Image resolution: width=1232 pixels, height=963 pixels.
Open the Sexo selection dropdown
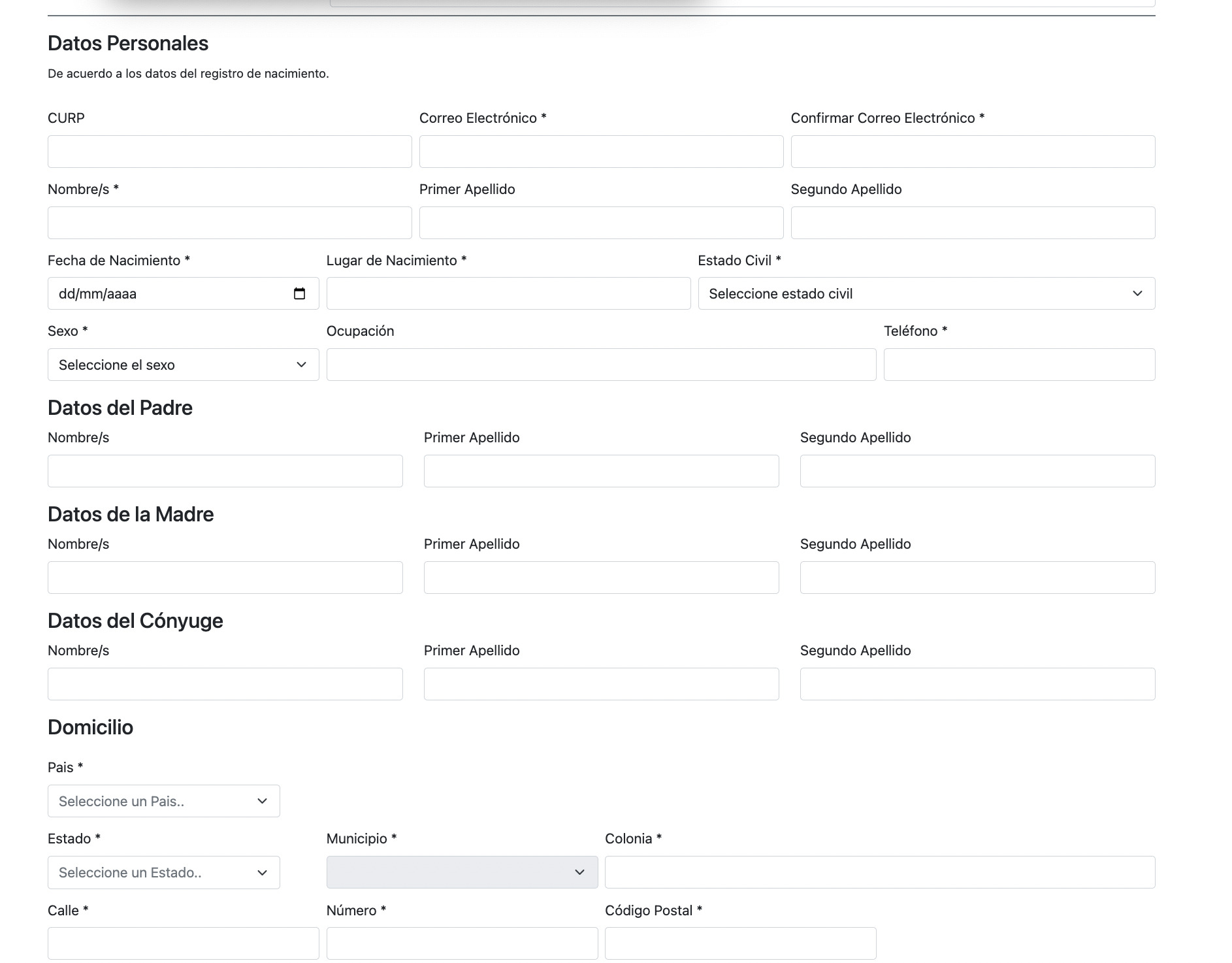pyautogui.click(x=183, y=365)
